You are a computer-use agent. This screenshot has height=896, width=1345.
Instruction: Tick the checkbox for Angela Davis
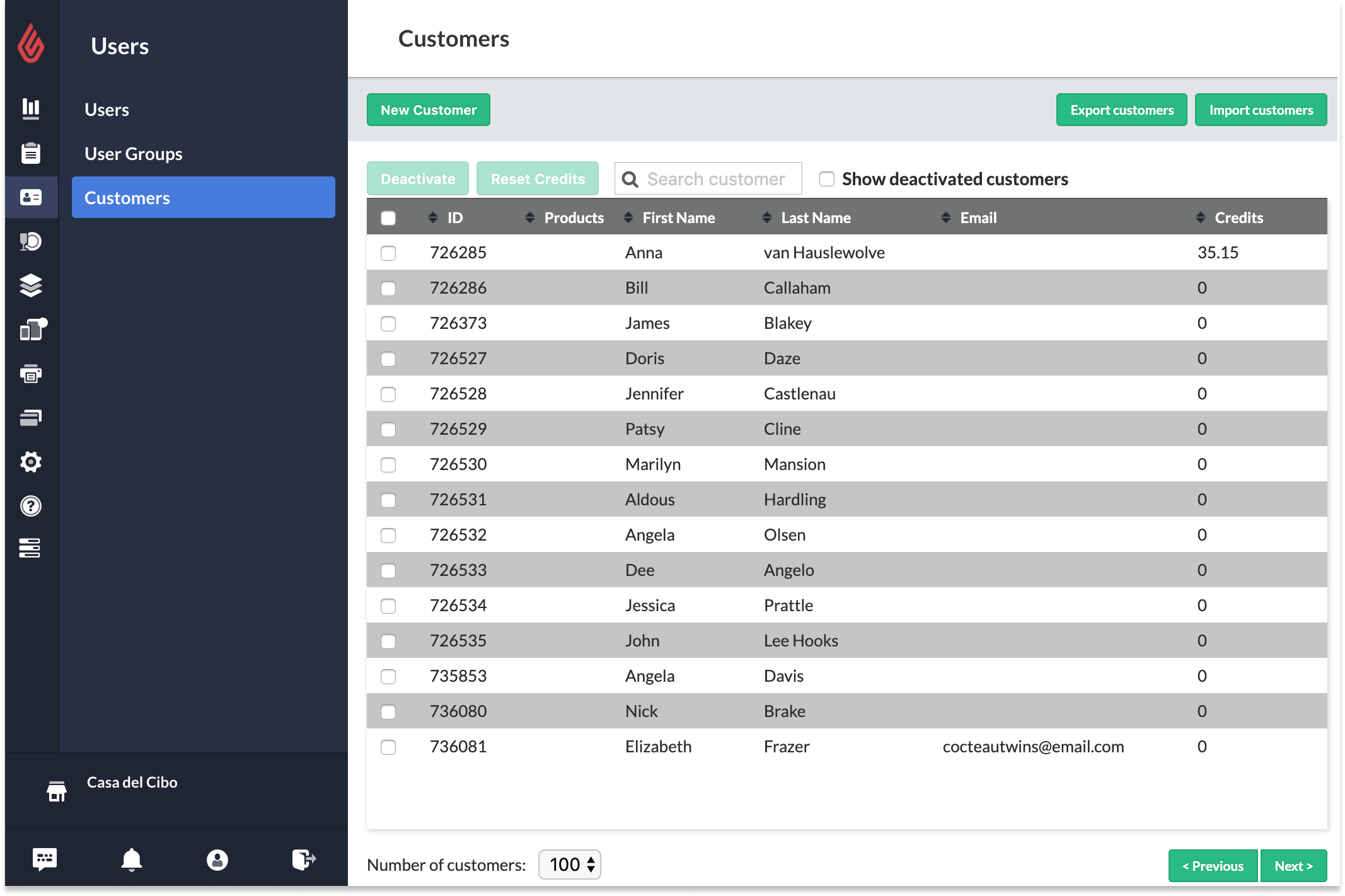click(x=388, y=677)
